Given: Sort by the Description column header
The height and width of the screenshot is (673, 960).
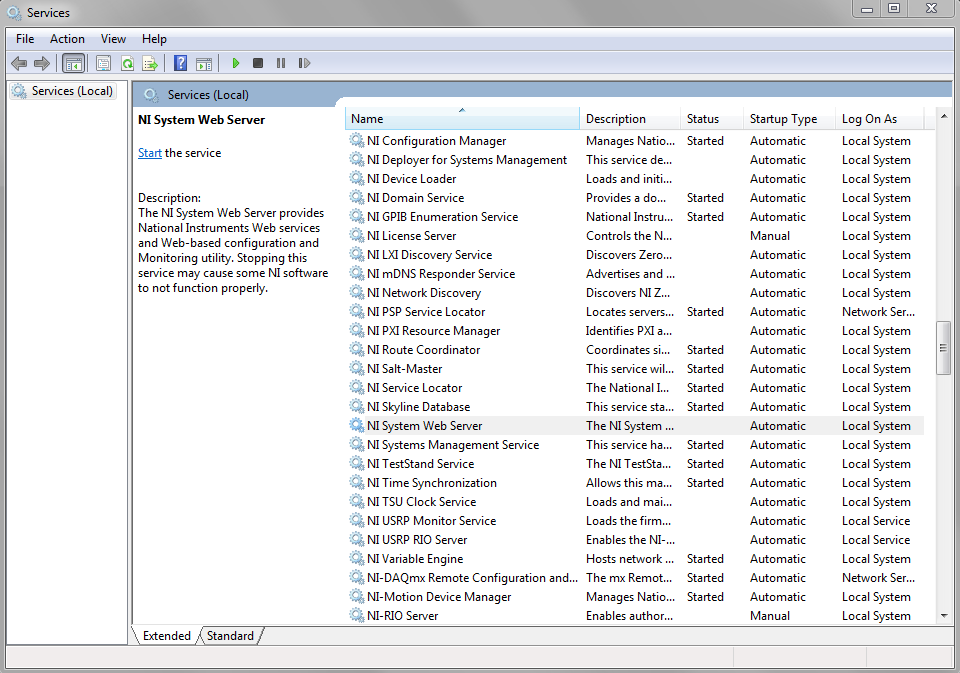Looking at the screenshot, I should 630,119.
